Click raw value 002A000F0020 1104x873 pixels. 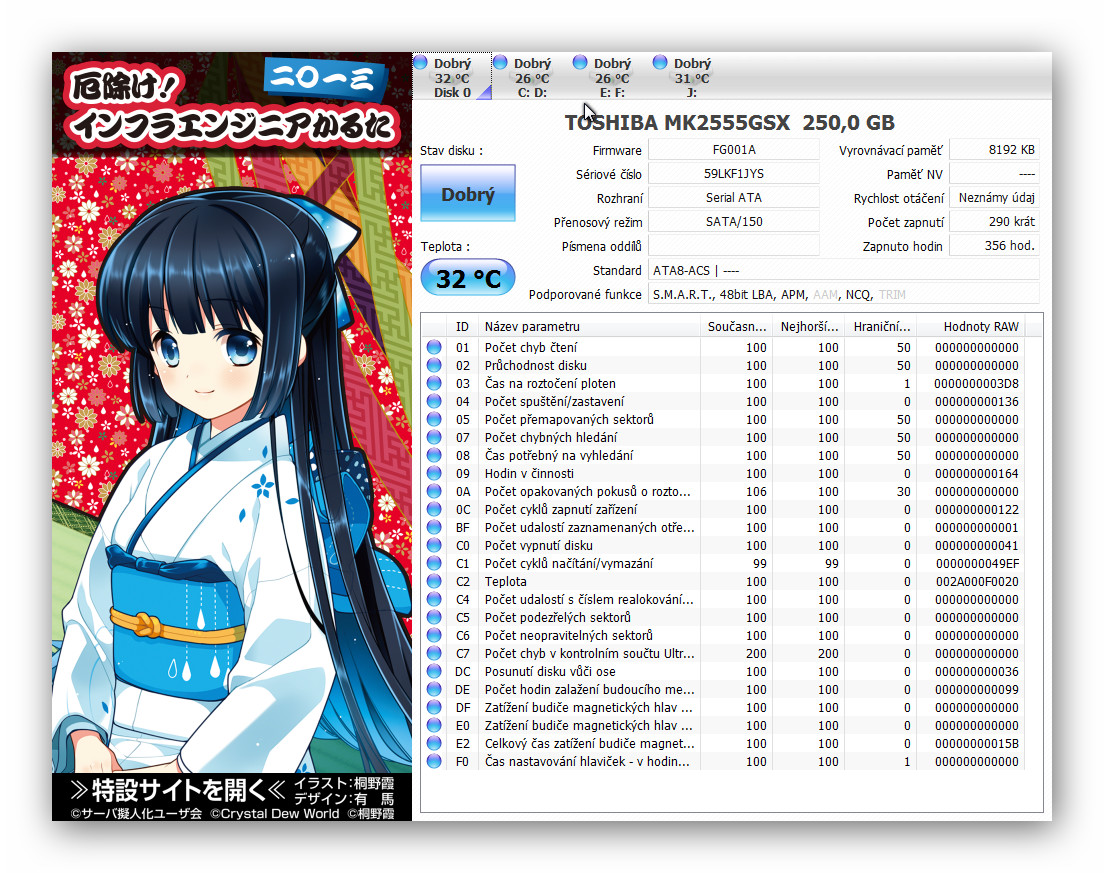(x=977, y=582)
